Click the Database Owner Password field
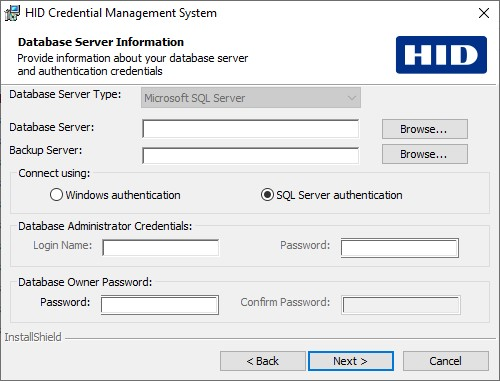The image size is (500, 381). (160, 305)
